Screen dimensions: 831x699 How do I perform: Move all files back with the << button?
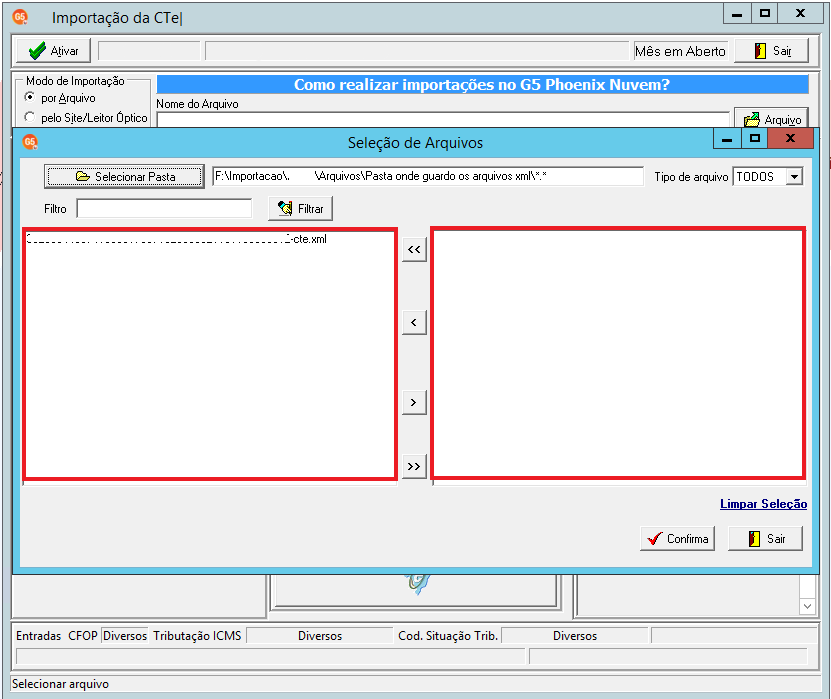pyautogui.click(x=414, y=249)
